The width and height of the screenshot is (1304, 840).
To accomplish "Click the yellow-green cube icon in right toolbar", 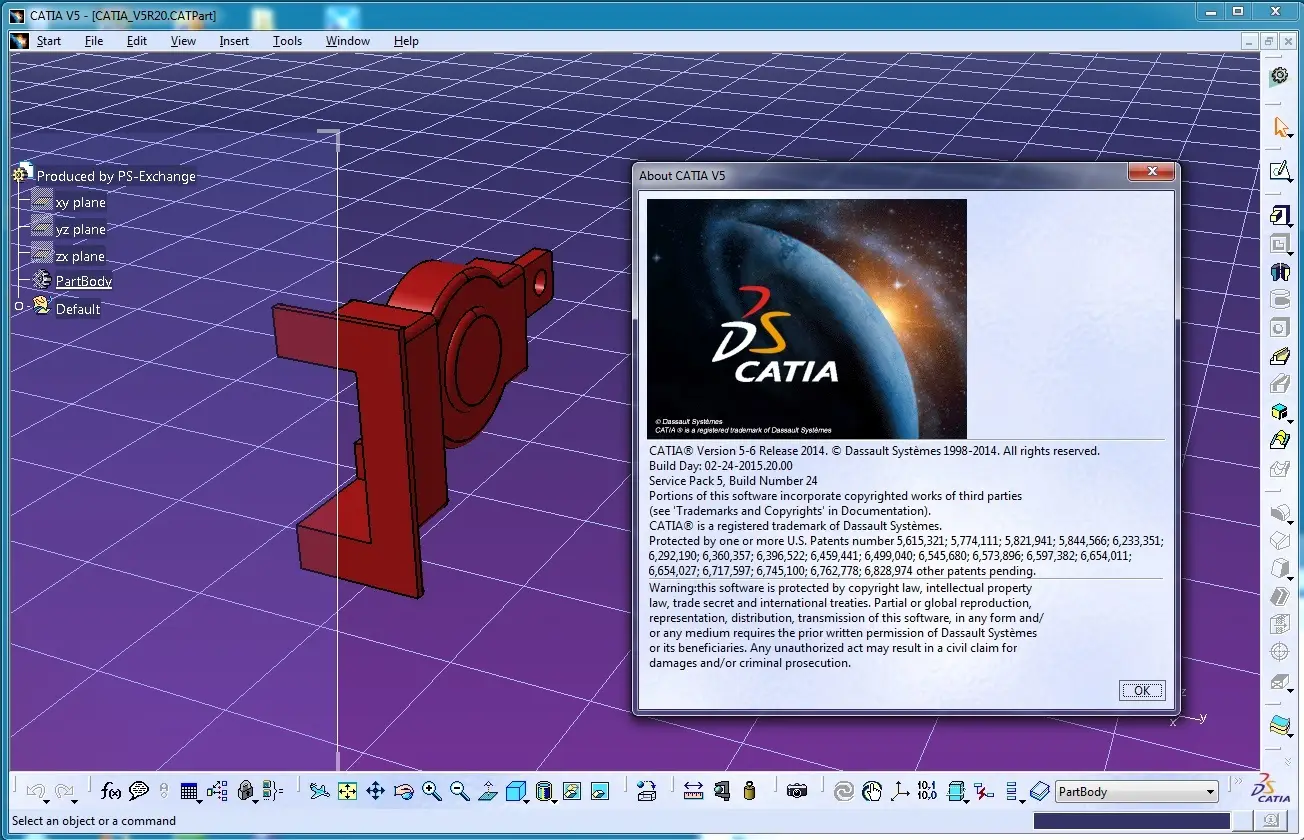I will point(1279,412).
